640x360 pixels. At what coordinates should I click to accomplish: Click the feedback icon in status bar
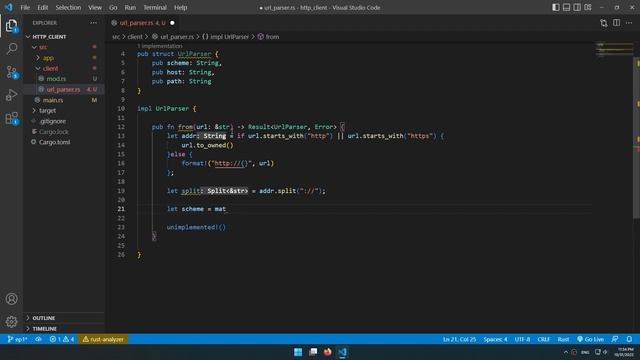pos(615,339)
